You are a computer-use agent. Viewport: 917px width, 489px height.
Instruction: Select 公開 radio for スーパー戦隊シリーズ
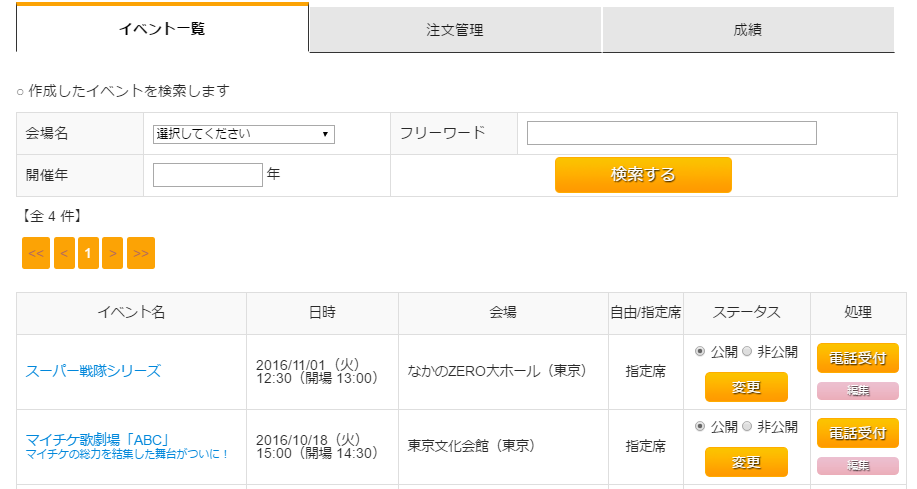point(700,352)
